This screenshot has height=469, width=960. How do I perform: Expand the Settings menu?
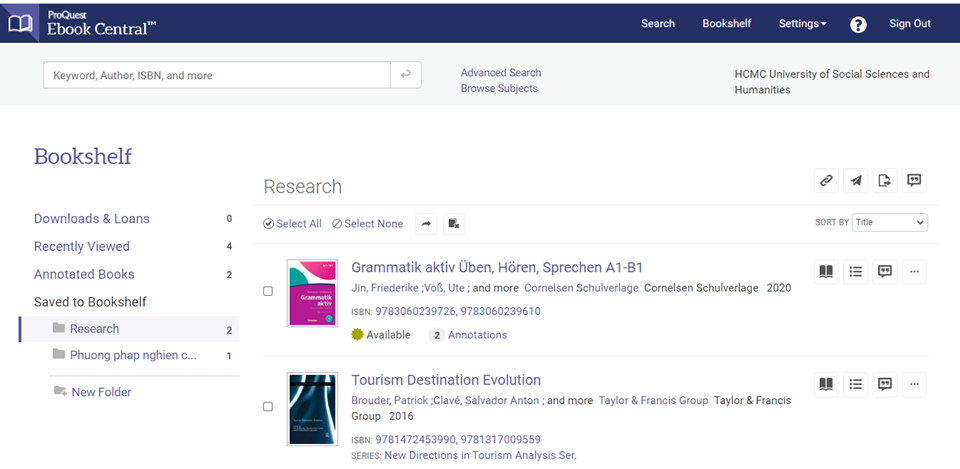(x=802, y=24)
